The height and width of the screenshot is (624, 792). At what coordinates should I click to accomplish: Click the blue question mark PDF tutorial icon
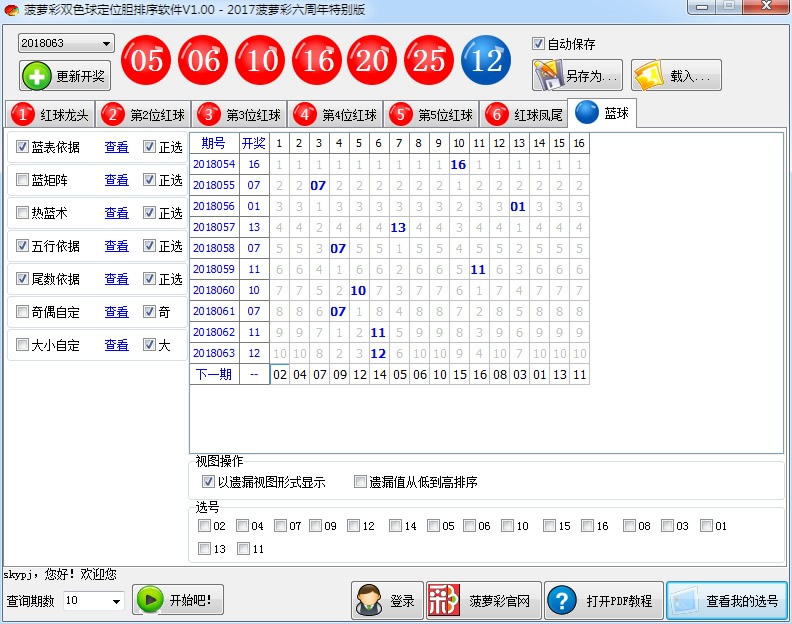coord(562,600)
